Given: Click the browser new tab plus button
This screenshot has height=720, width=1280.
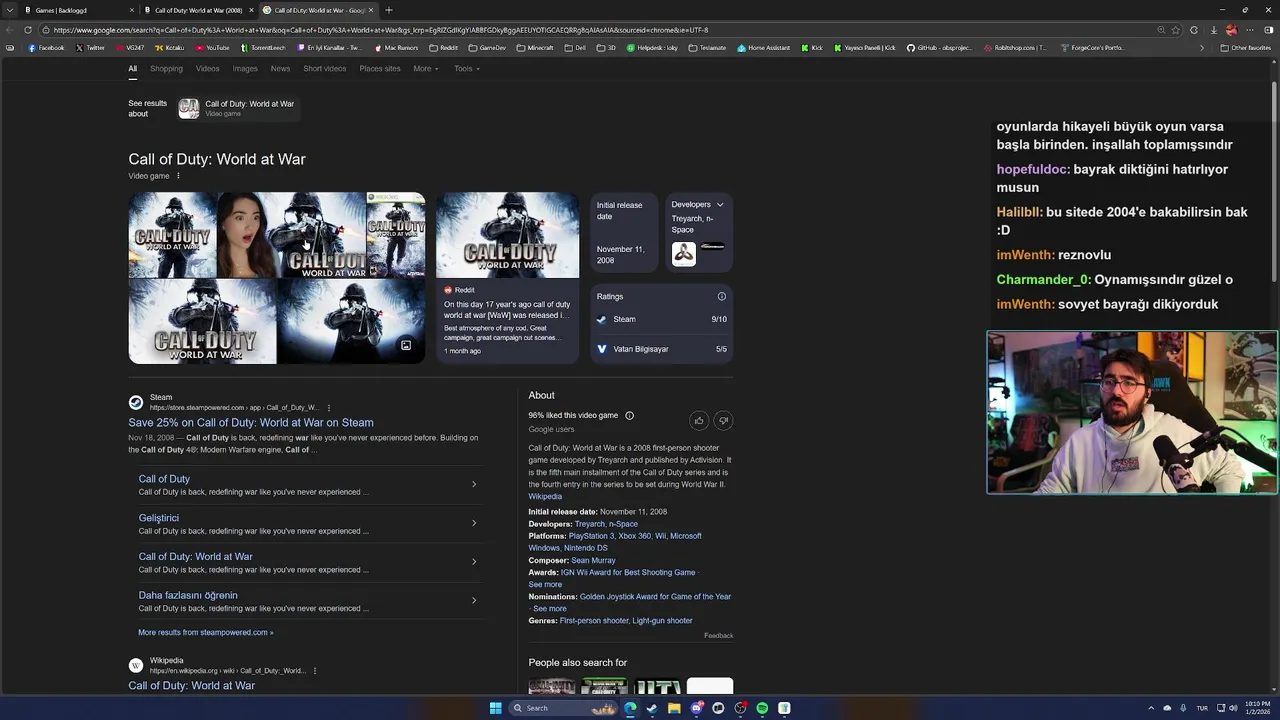Looking at the screenshot, I should (389, 10).
